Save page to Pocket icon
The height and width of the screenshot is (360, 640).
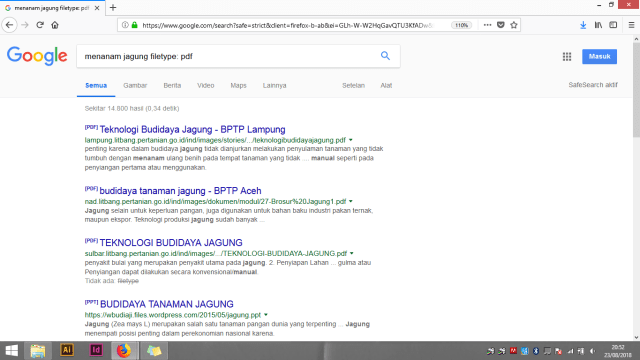coord(501,25)
